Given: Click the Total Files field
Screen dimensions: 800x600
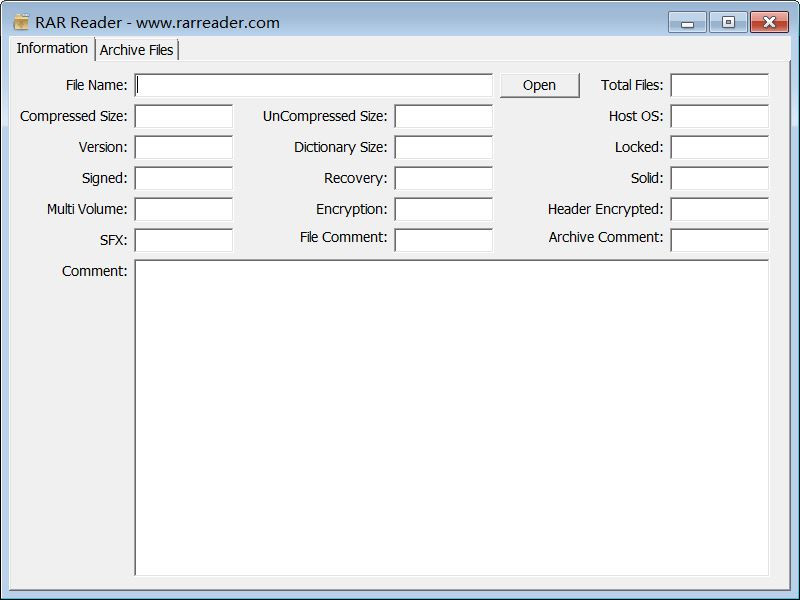Looking at the screenshot, I should tap(719, 85).
